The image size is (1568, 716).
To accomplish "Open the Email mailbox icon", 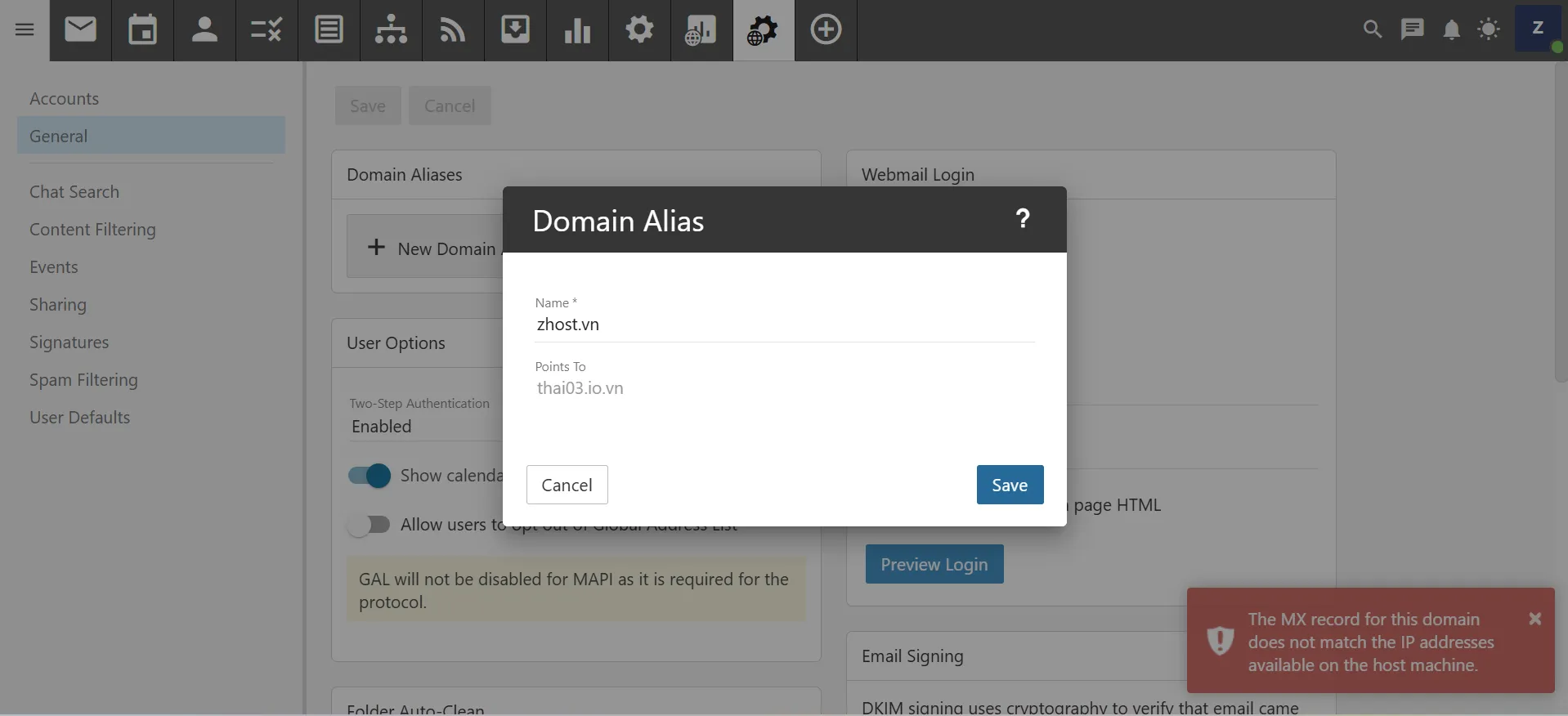I will [80, 30].
